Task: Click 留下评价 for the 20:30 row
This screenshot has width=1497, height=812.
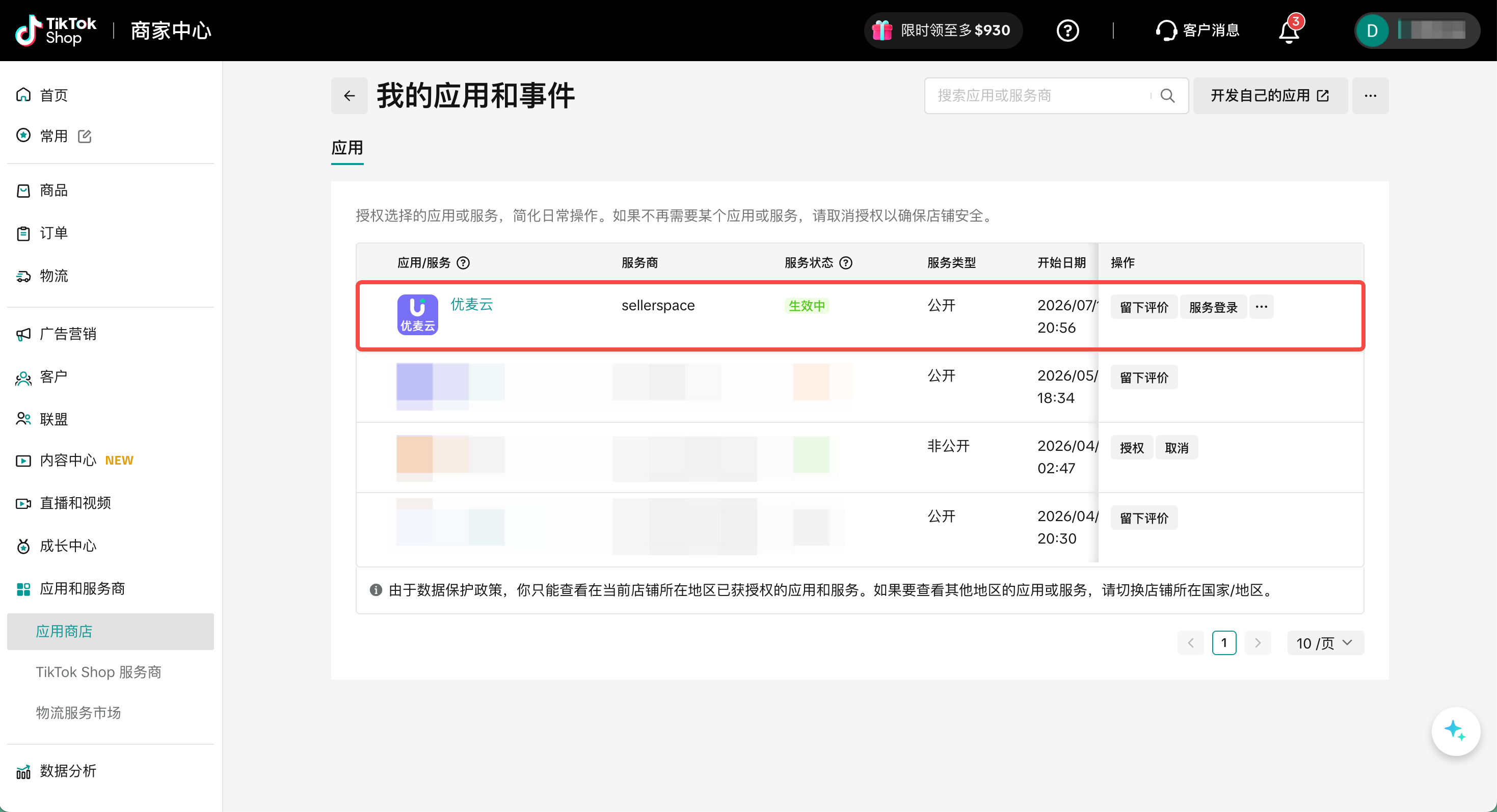Action: point(1144,518)
